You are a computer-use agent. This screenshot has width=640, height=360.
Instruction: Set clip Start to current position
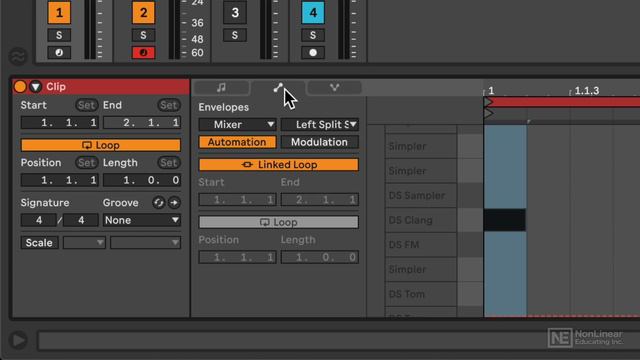click(86, 105)
